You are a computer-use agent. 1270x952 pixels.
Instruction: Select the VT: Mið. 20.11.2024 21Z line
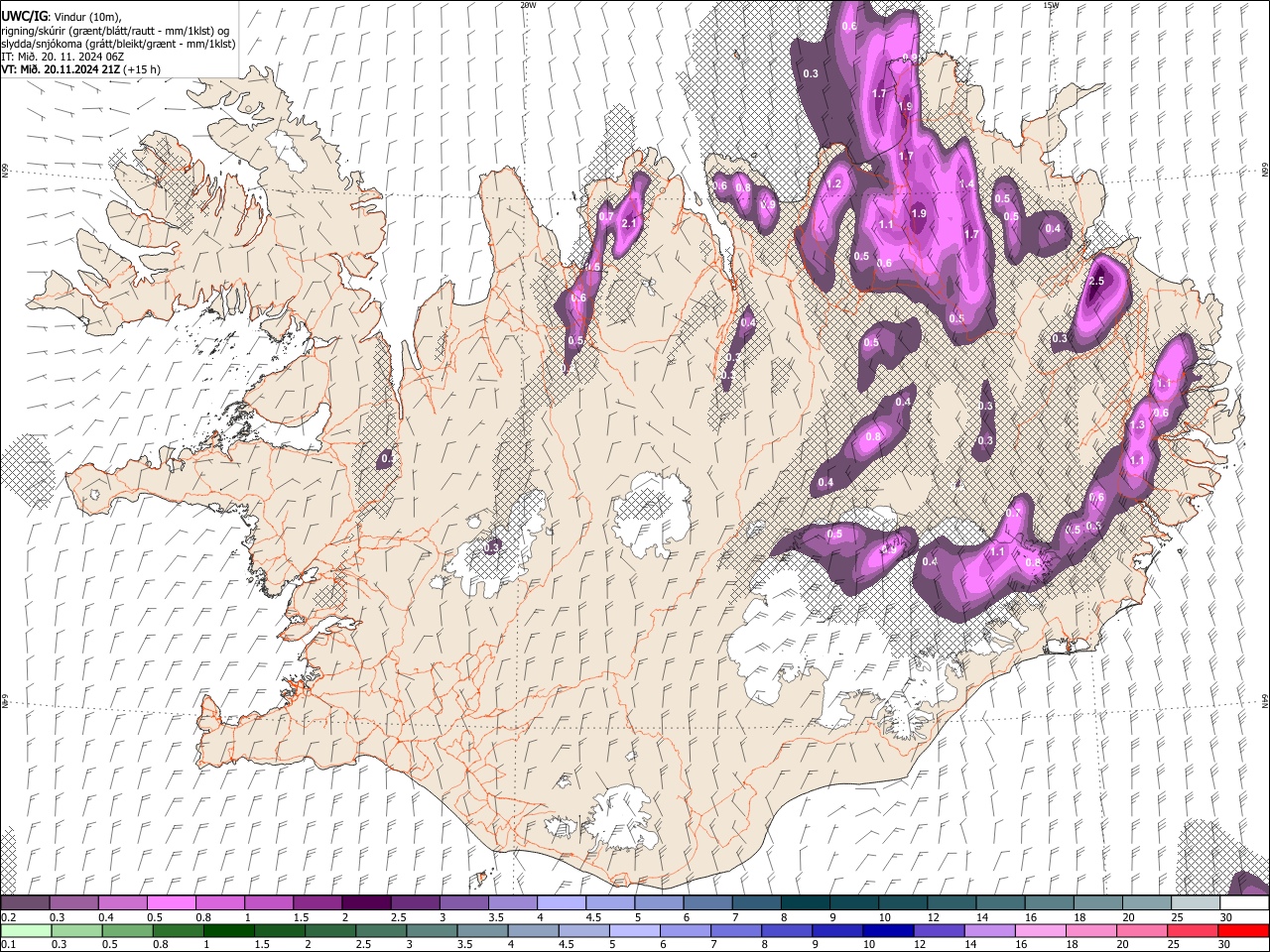(62, 69)
